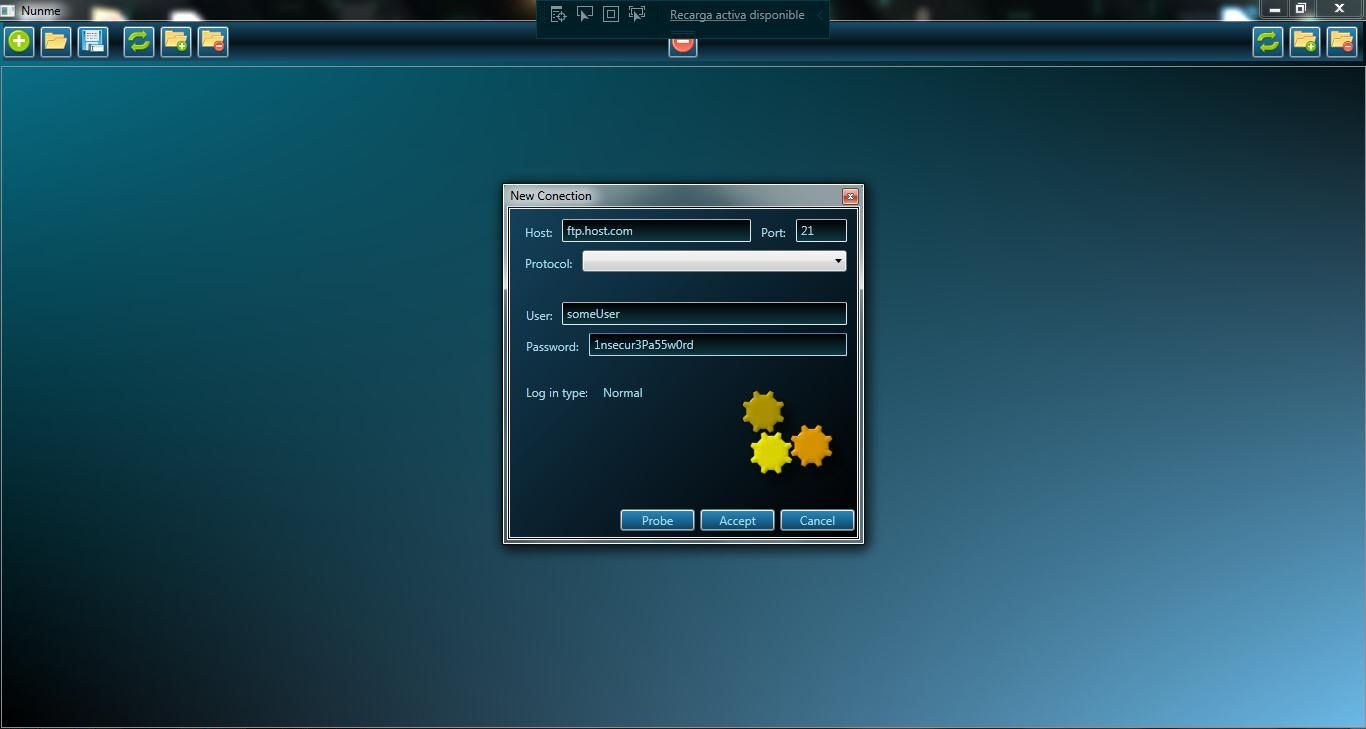Click the add-folder icon in the right toolbar
The image size is (1366, 729).
1305,42
